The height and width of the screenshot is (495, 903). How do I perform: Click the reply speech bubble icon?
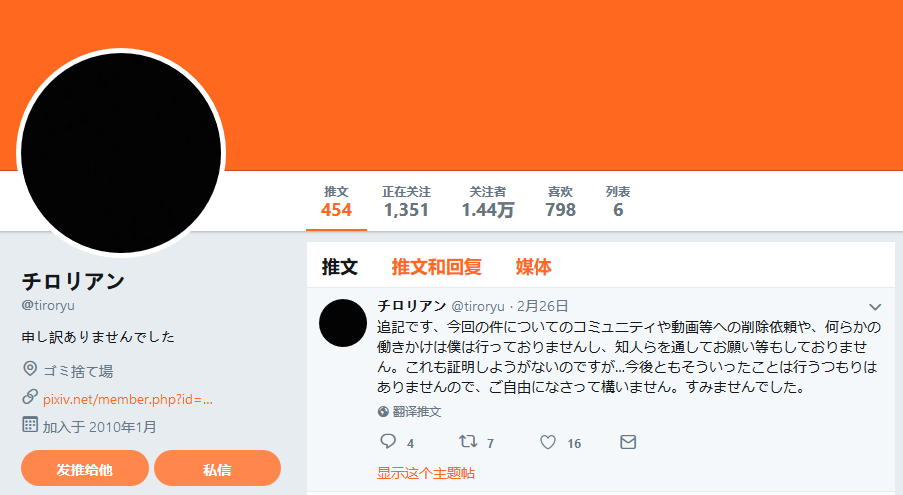(388, 441)
